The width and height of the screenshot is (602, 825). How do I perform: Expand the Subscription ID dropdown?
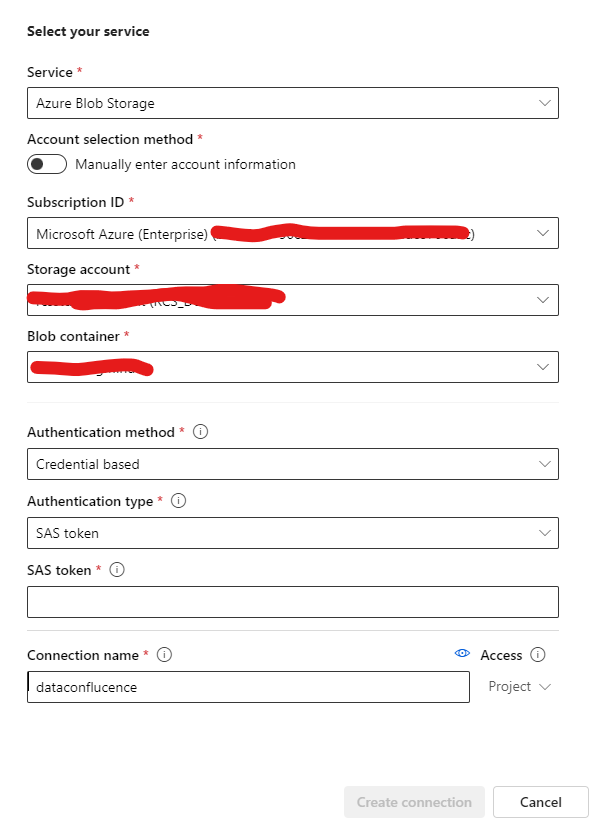(293, 233)
